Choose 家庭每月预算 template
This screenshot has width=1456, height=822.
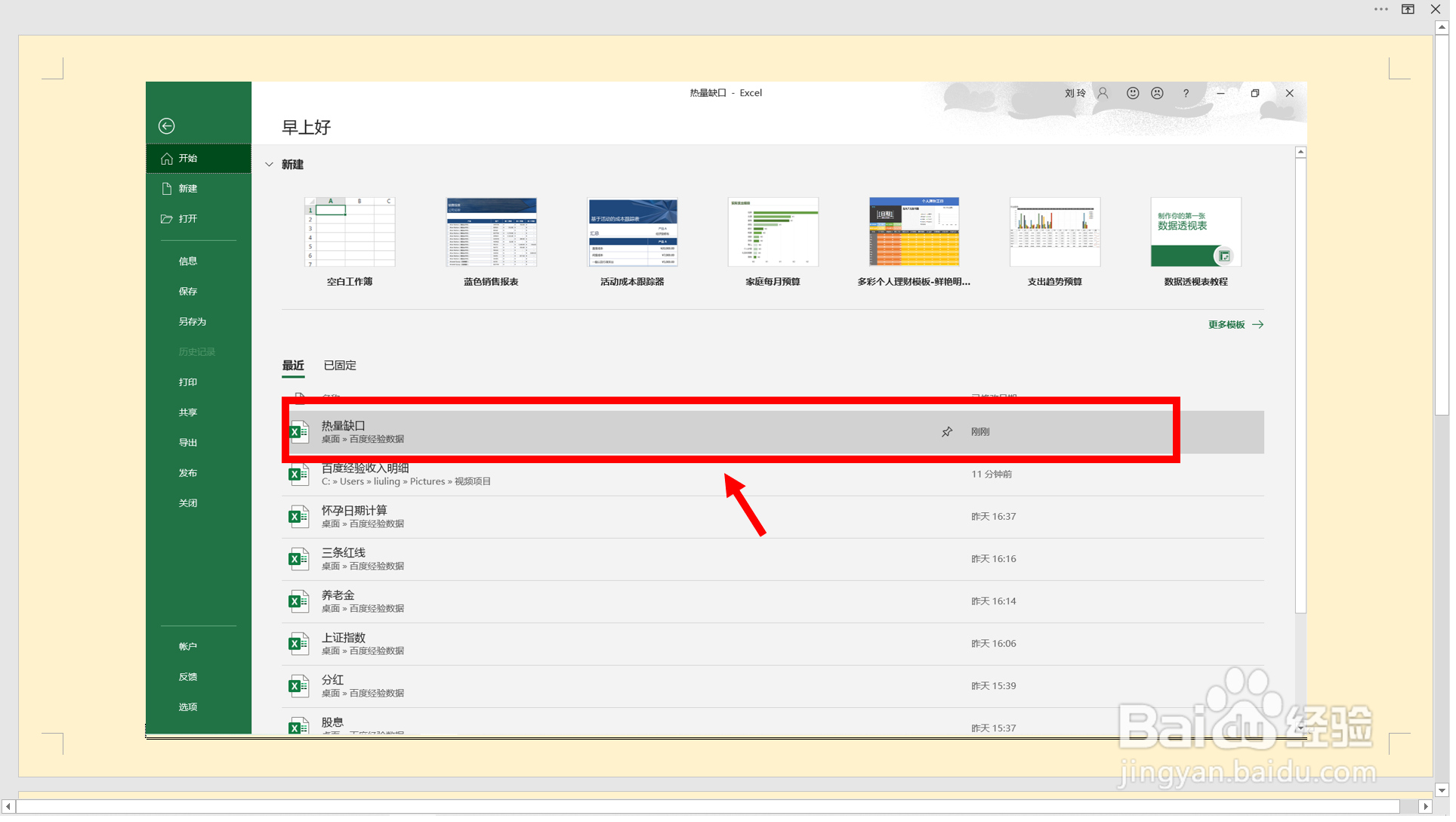click(773, 243)
